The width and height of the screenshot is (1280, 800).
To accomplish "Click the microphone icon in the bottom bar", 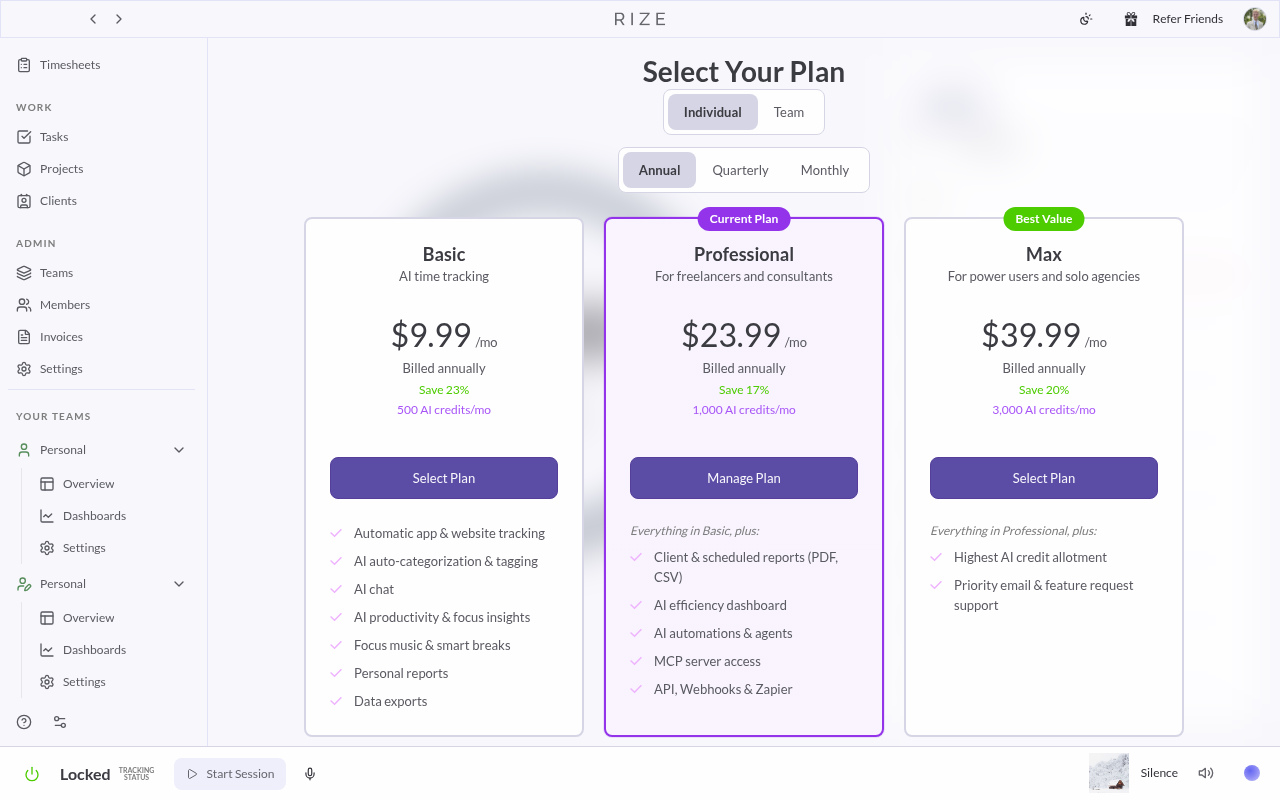I will (x=310, y=774).
